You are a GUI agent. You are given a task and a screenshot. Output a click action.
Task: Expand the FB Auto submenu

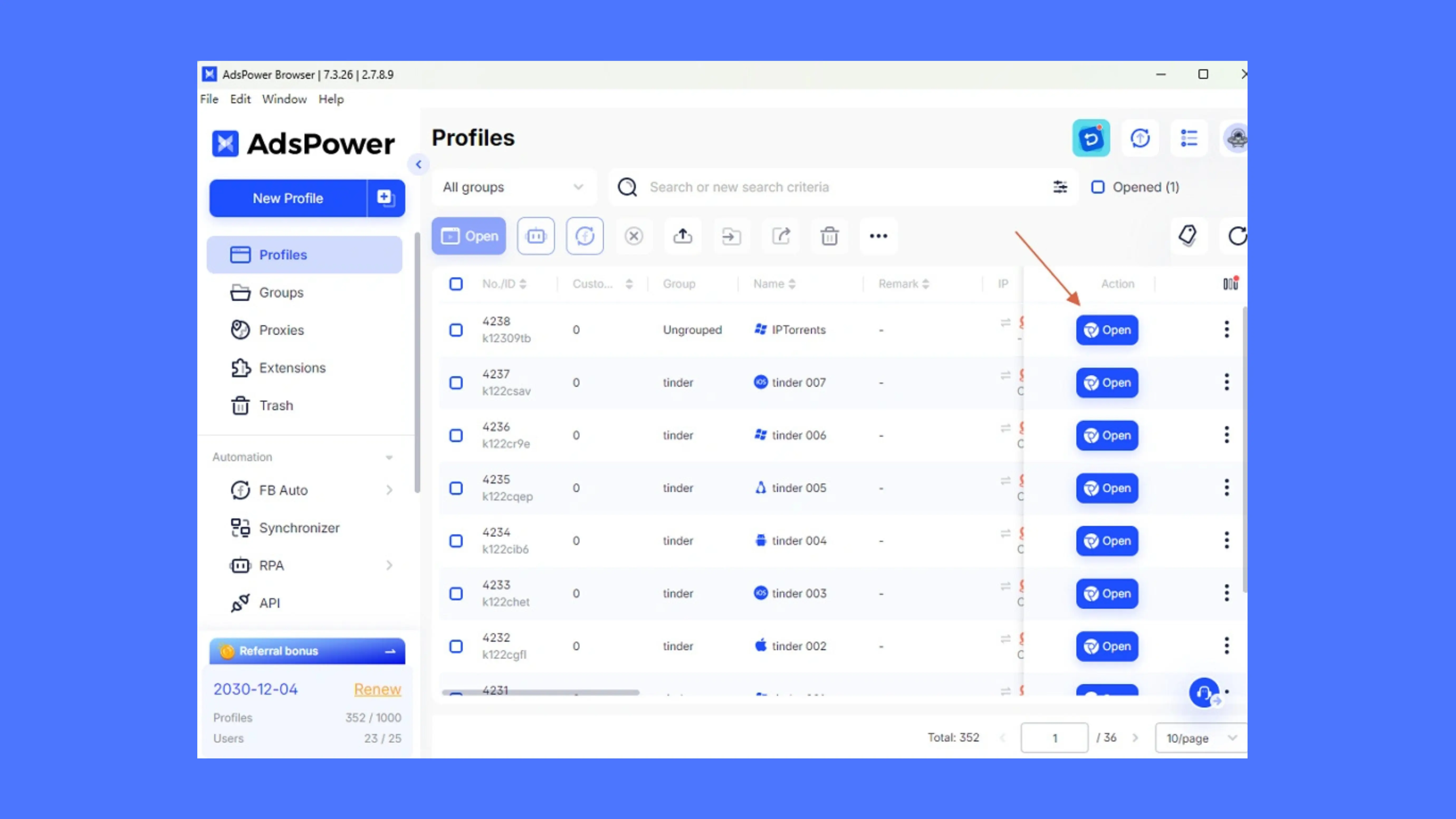coord(389,490)
